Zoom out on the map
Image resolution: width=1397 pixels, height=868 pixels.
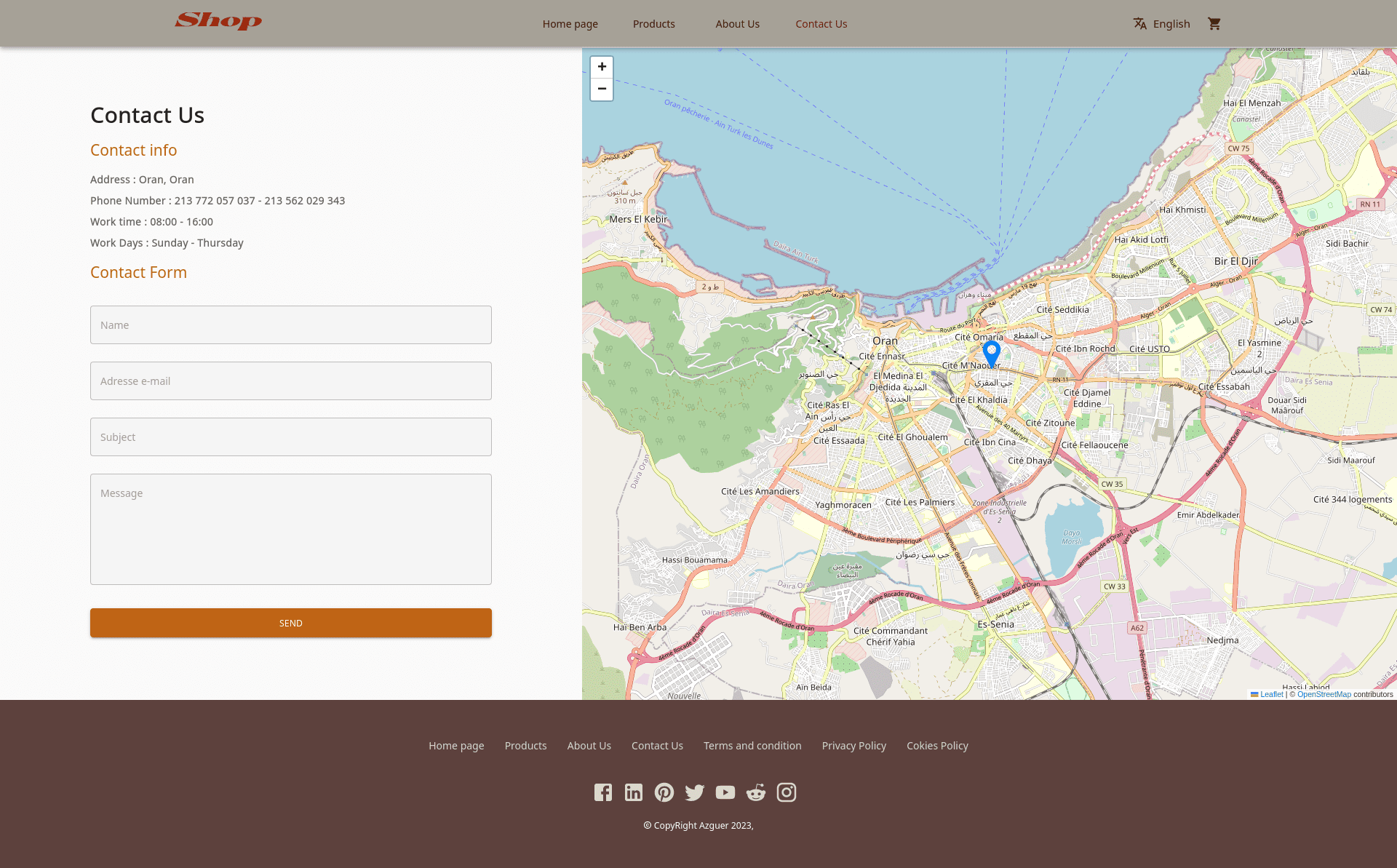[602, 89]
